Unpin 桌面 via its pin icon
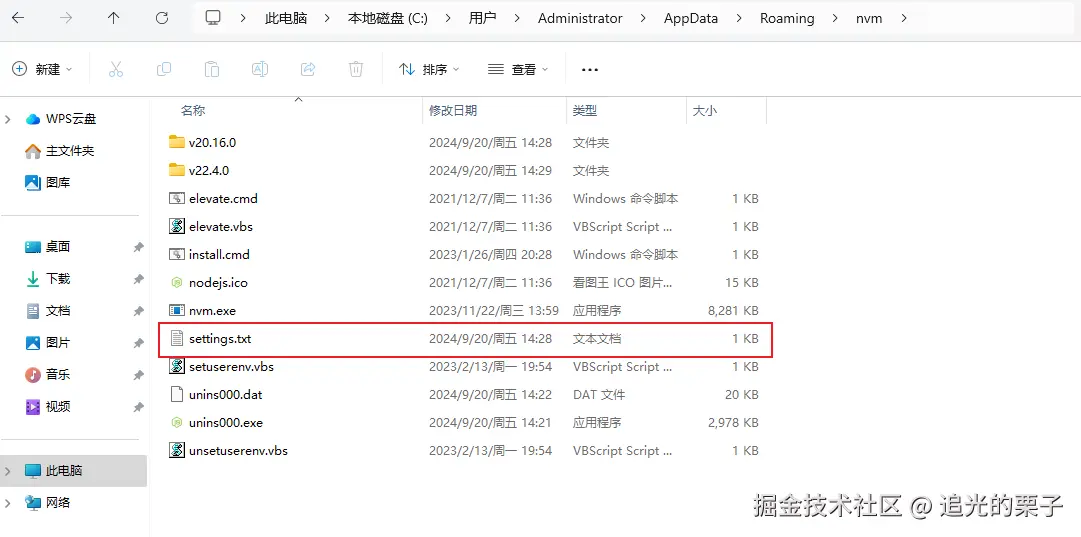Viewport: 1081px width, 537px height. [x=139, y=247]
